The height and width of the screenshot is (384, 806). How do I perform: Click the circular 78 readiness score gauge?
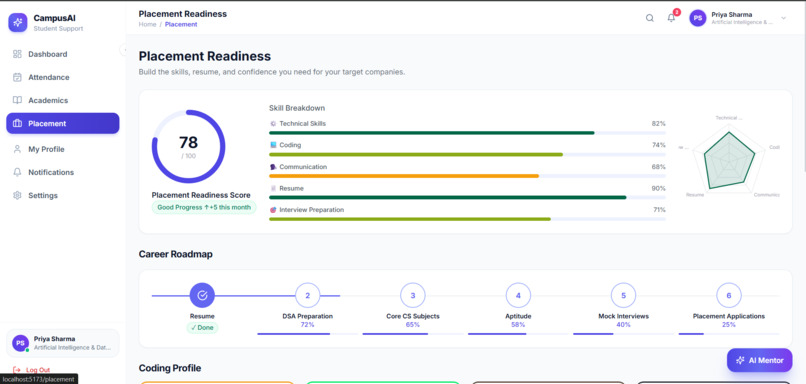(188, 147)
